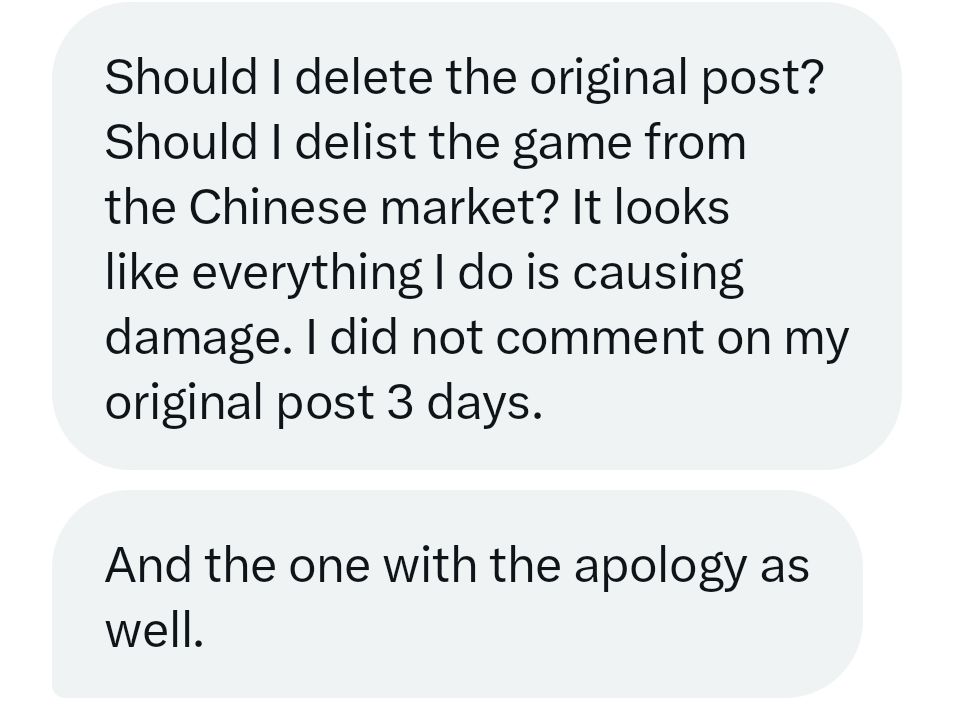Click the words "It looks" in the first message
Viewport: 963px width, 716px height.
click(x=650, y=207)
